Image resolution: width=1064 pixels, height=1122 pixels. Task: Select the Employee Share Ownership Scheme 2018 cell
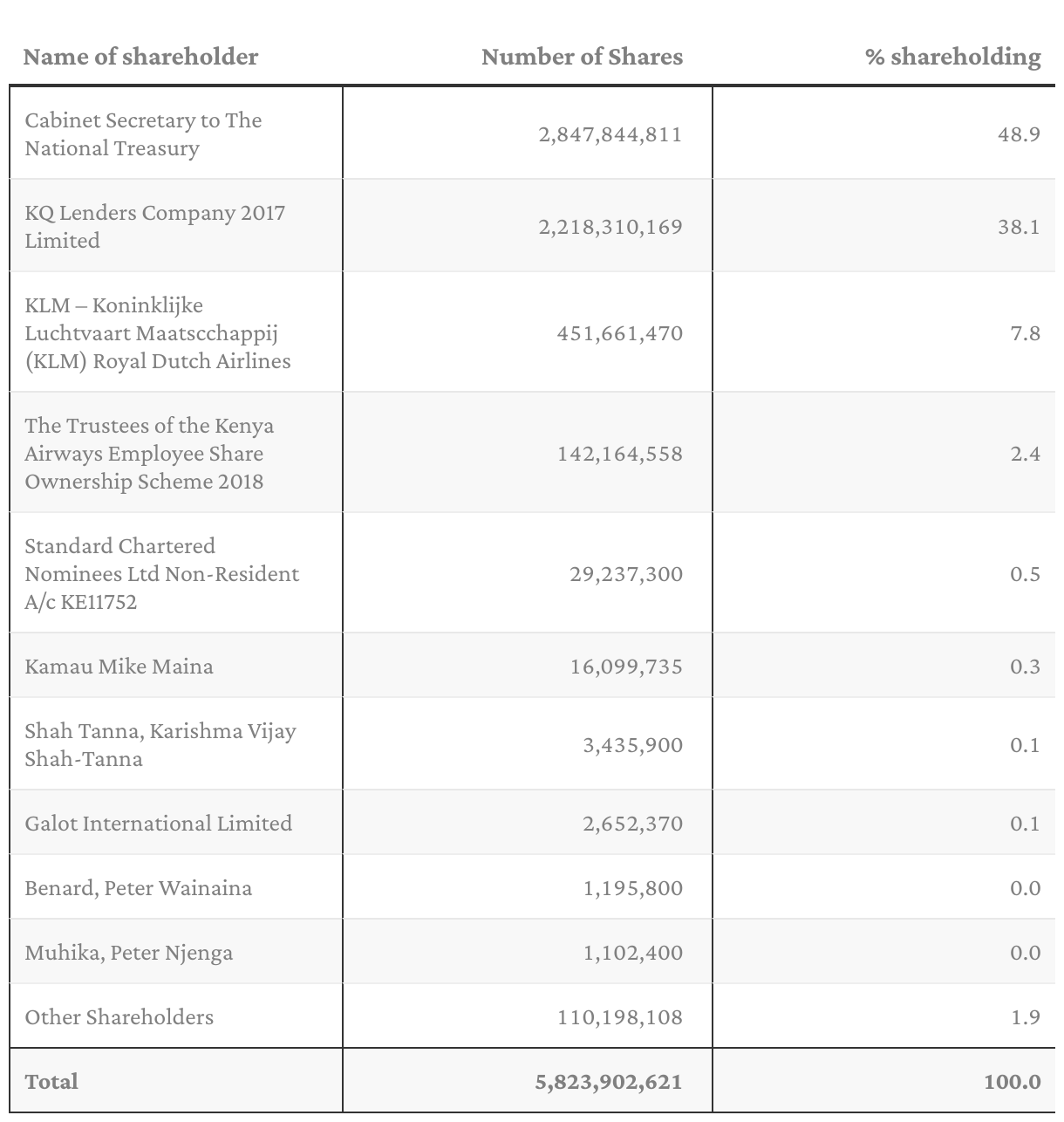(x=149, y=454)
